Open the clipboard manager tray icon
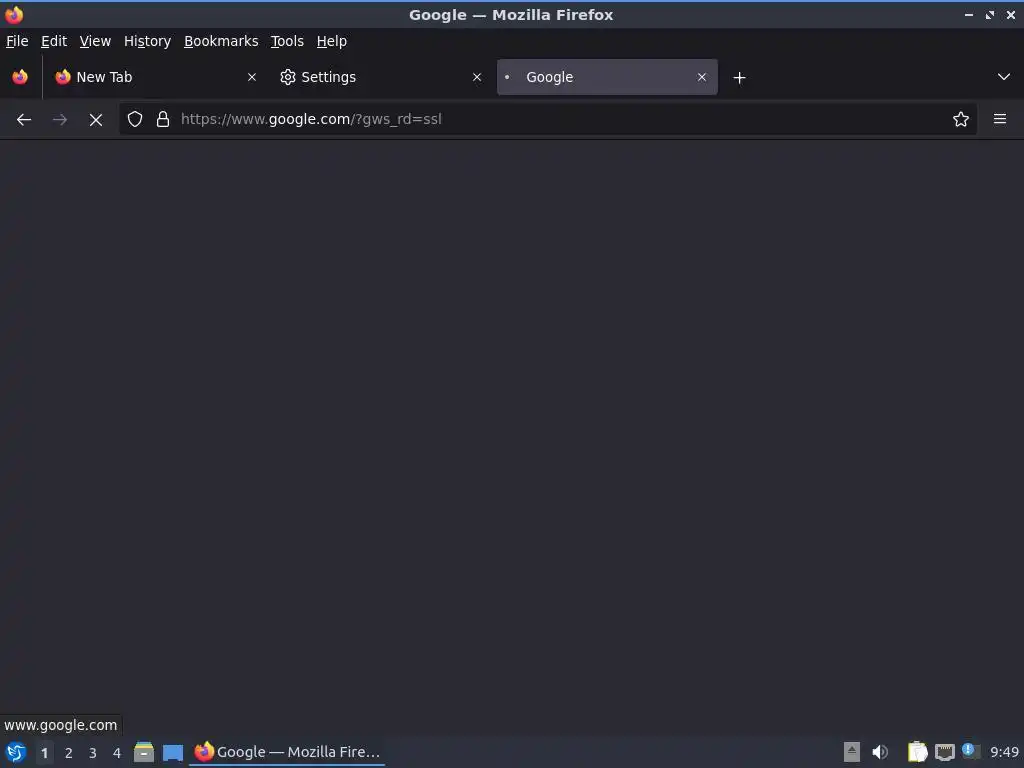Screen dimensions: 1024x768 tap(918, 752)
